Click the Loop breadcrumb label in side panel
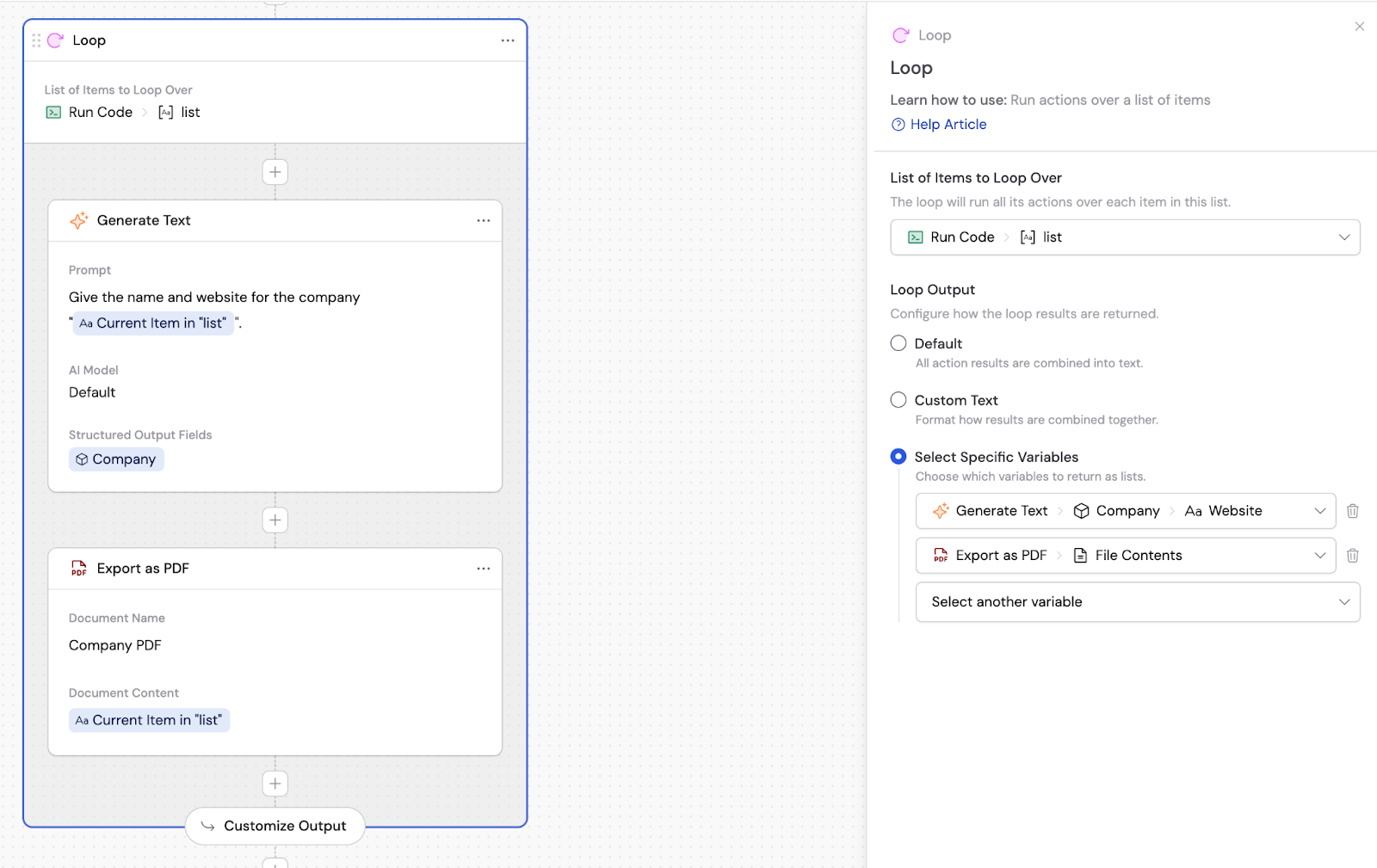 tap(935, 35)
